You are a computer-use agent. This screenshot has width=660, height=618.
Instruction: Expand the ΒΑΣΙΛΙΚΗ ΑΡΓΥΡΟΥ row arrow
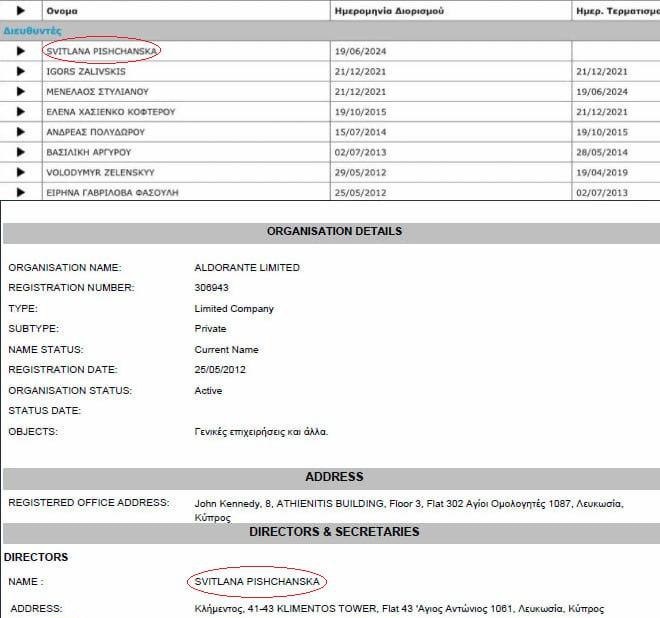click(20, 152)
